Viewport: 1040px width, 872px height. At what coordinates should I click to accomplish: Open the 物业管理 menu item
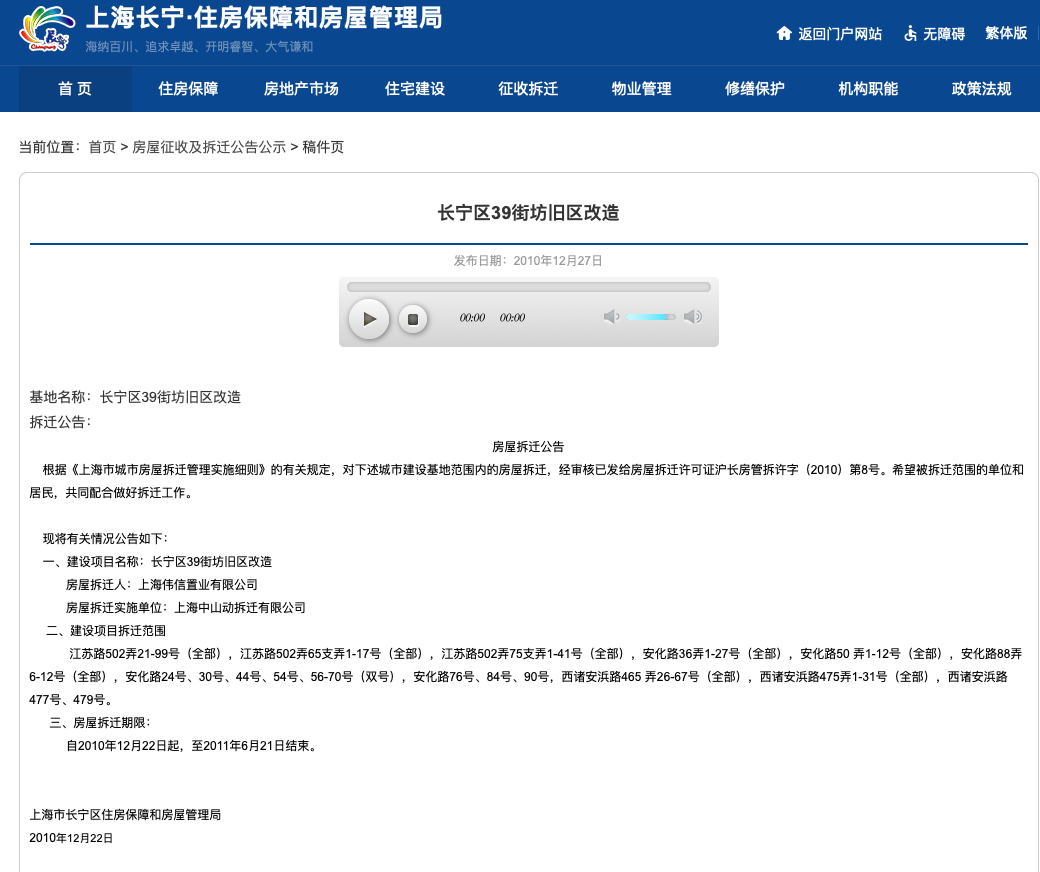[x=641, y=89]
